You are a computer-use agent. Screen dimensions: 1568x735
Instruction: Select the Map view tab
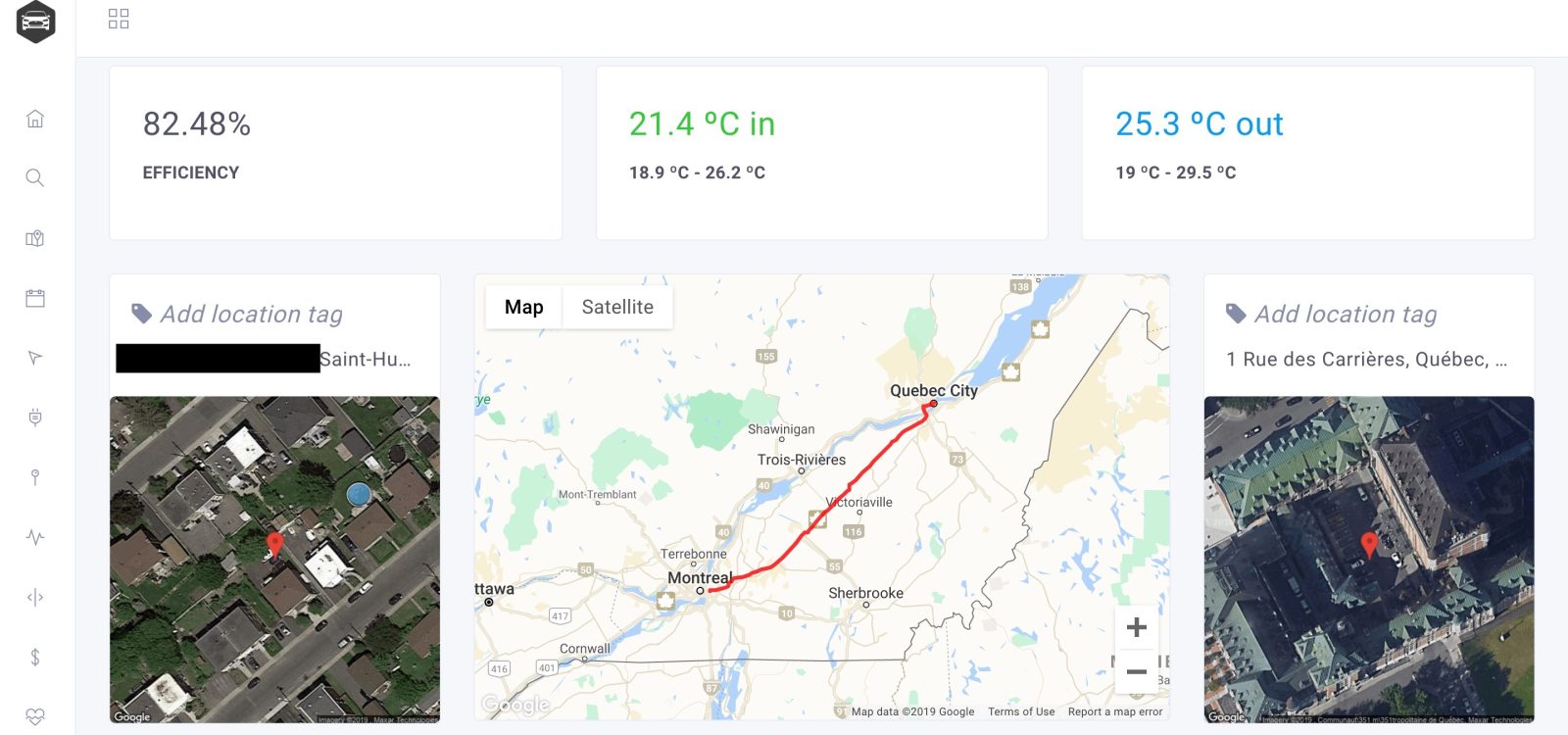523,307
